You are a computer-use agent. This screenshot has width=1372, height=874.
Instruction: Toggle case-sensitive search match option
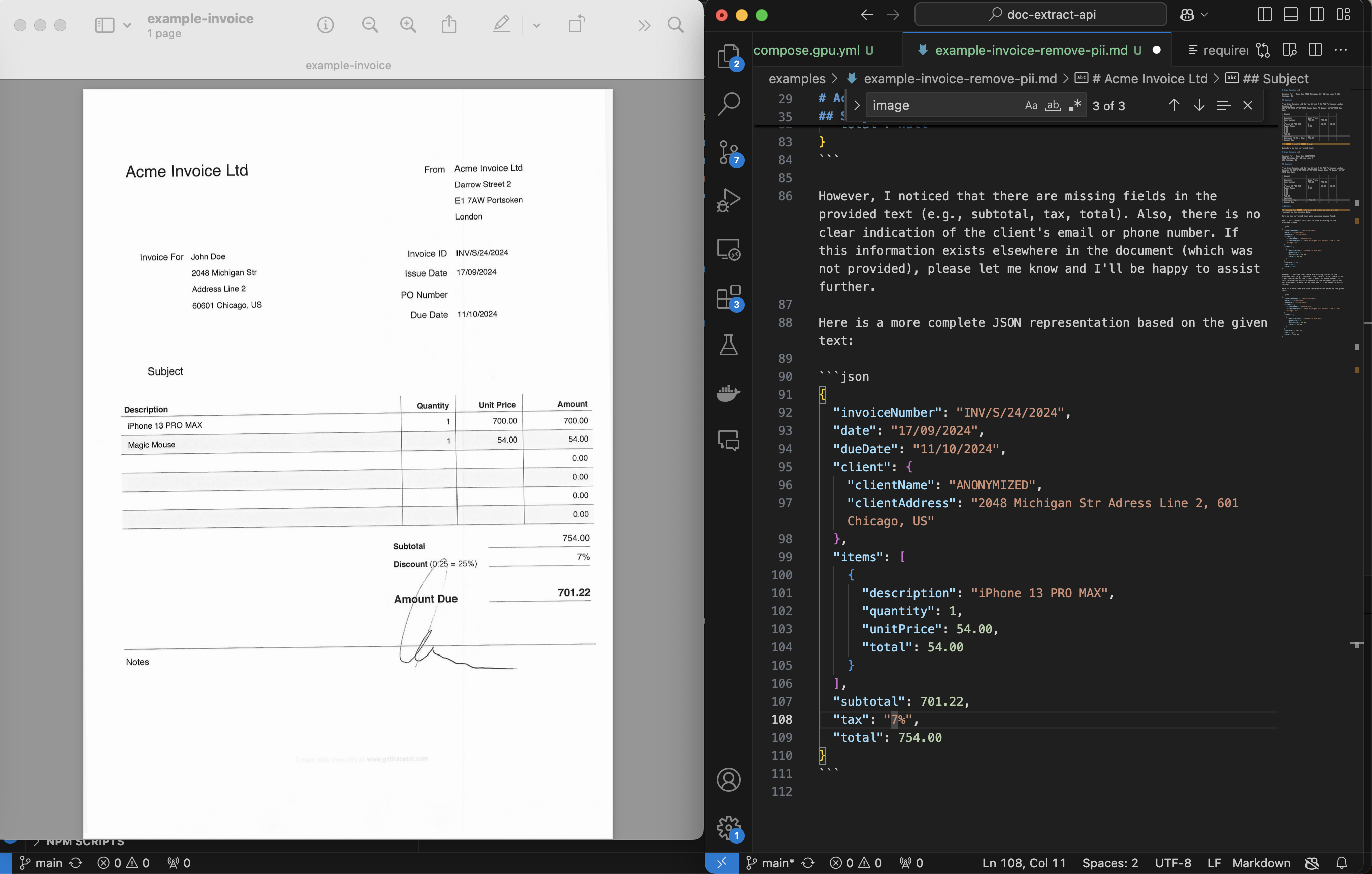[x=1029, y=105]
